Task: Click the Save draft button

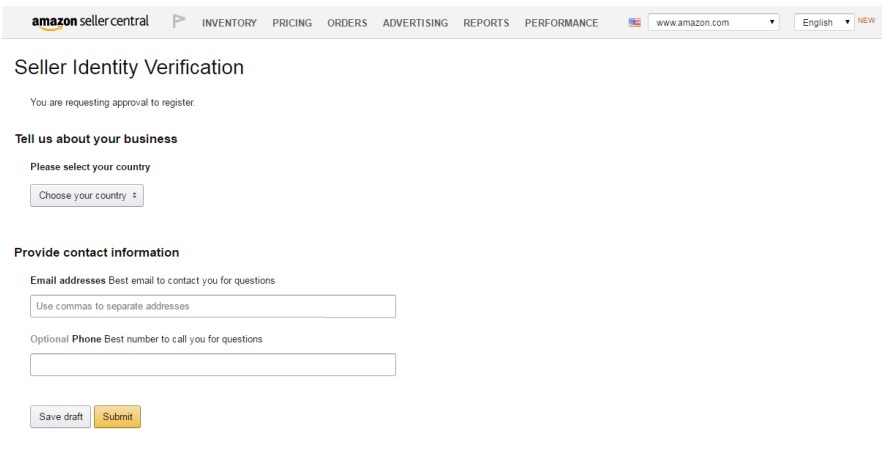Action: coord(60,416)
